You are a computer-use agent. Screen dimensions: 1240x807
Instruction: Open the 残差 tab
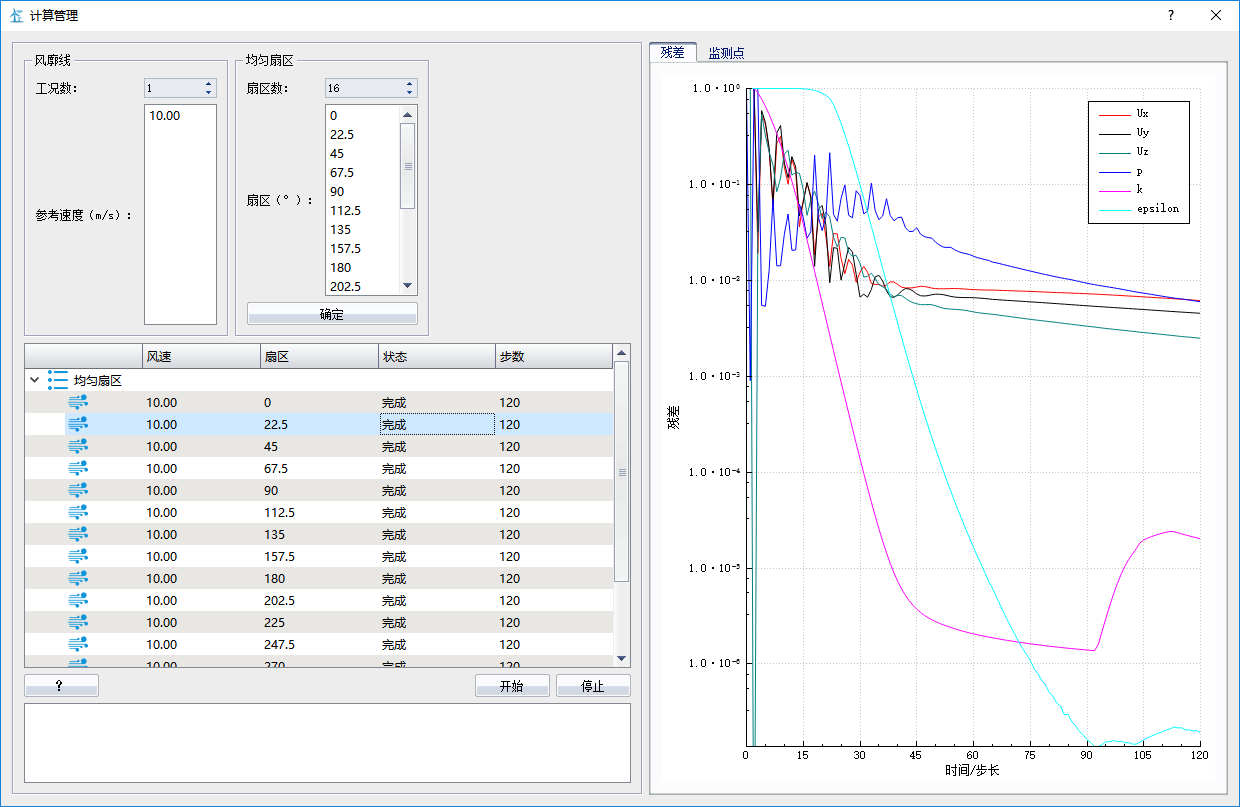tap(672, 52)
